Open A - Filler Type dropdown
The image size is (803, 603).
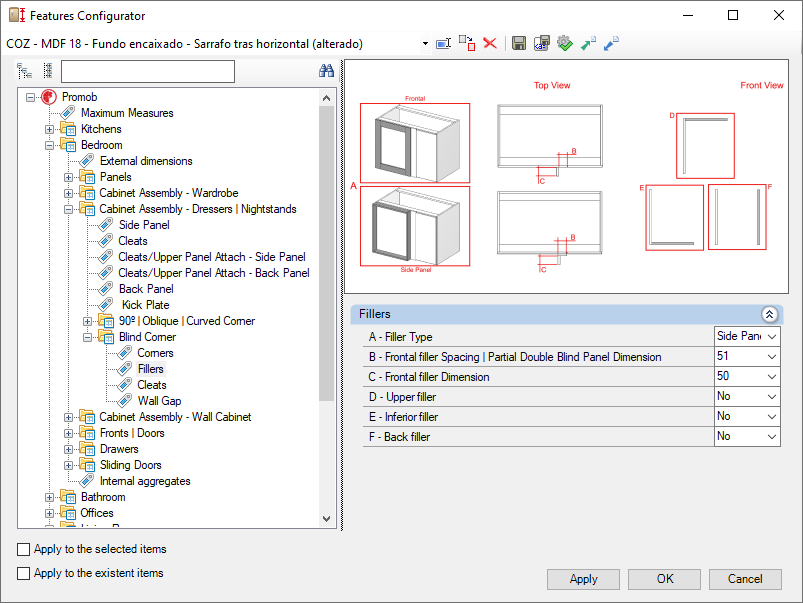pyautogui.click(x=772, y=337)
